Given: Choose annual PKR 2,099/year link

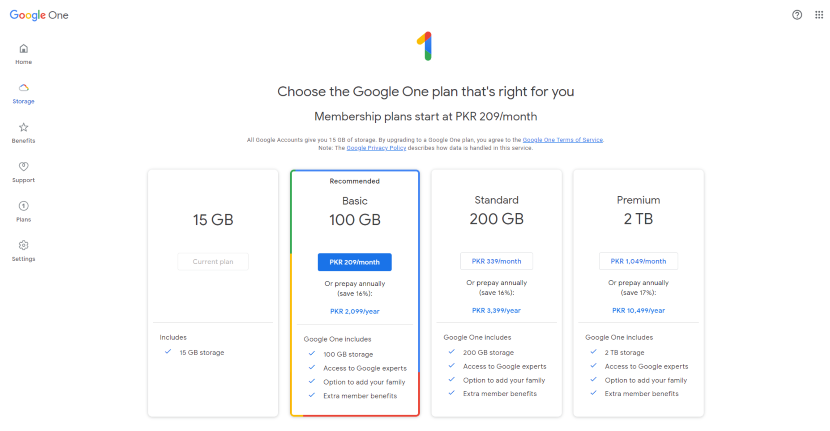Looking at the screenshot, I should (x=355, y=311).
